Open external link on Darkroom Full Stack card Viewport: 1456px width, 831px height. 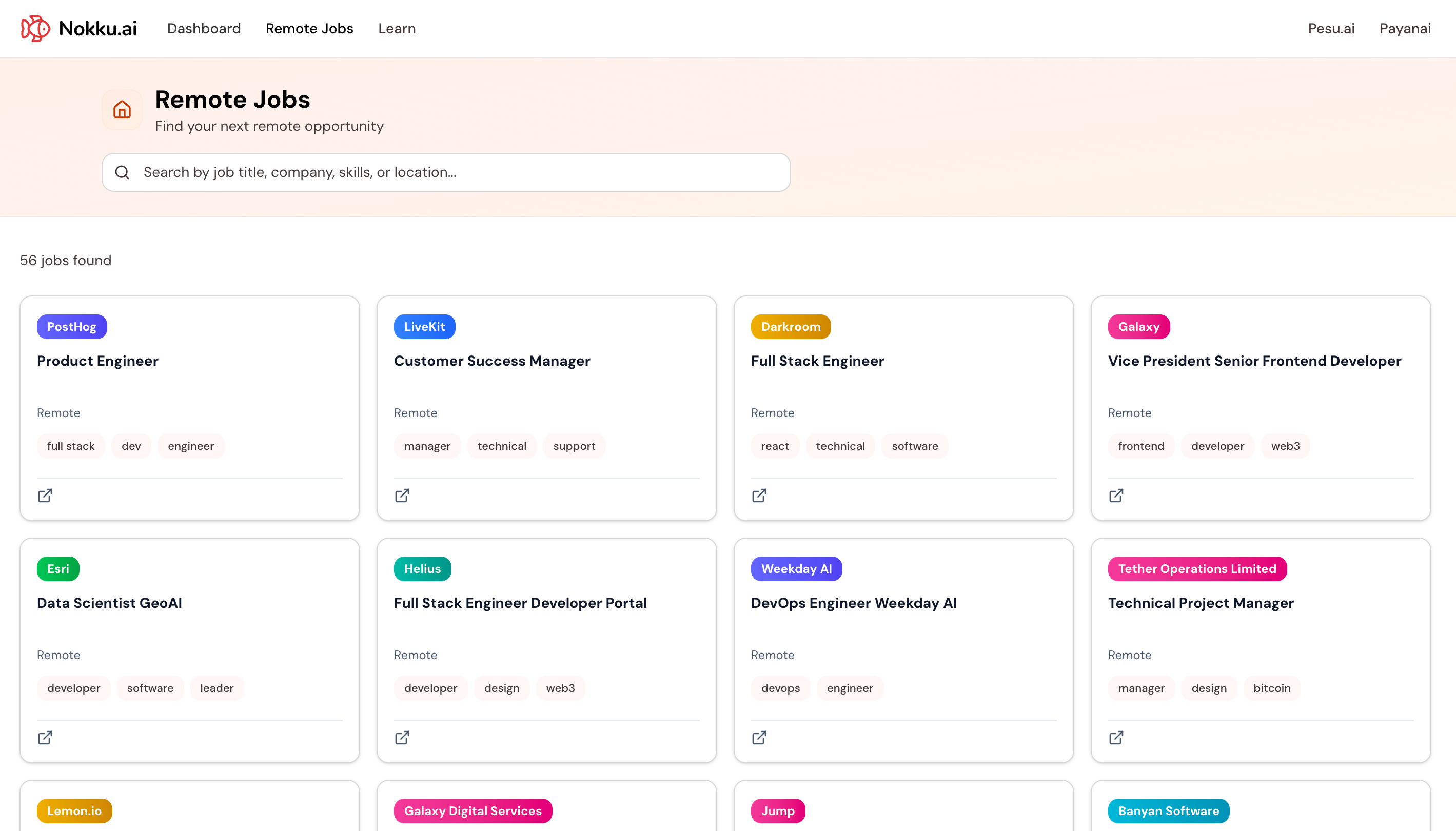coord(759,496)
